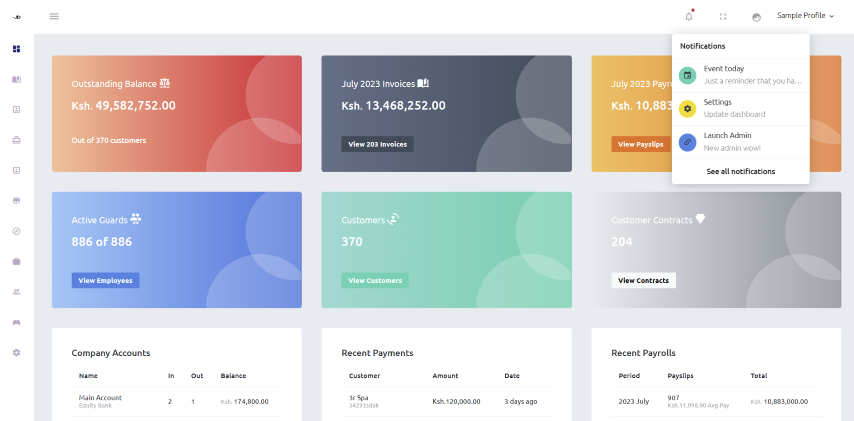Click the Recent Payments heading
This screenshot has height=421, width=854.
pyautogui.click(x=377, y=353)
